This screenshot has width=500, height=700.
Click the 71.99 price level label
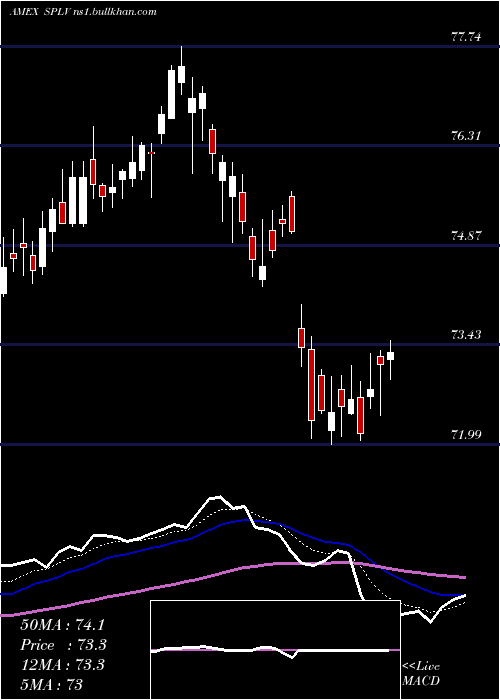(x=466, y=434)
